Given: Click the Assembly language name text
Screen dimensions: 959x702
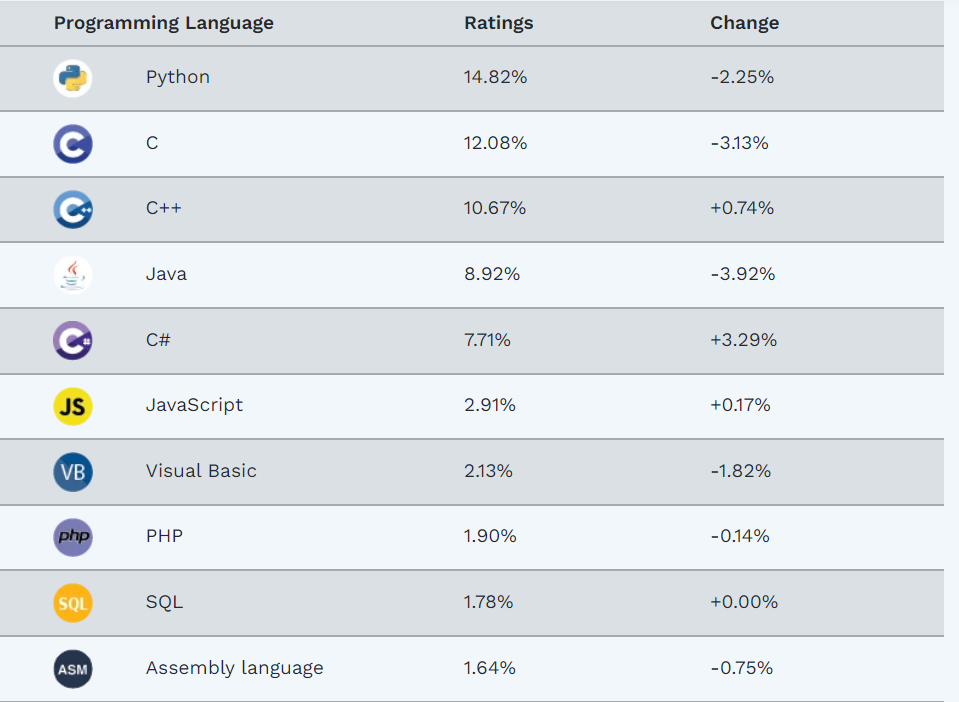Looking at the screenshot, I should 234,668.
